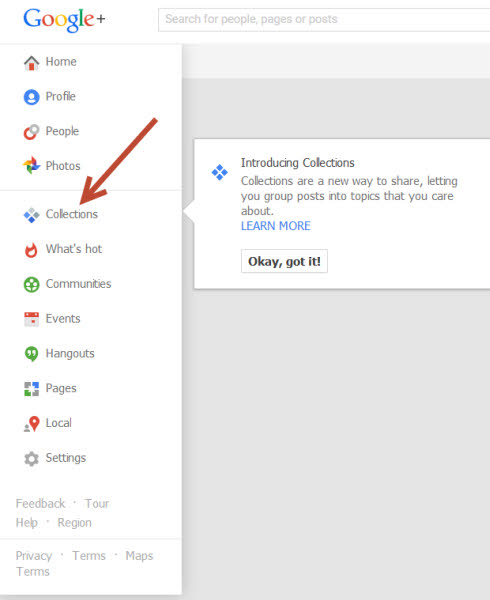Open the Events calendar icon
This screenshot has width=490, height=600.
31,319
